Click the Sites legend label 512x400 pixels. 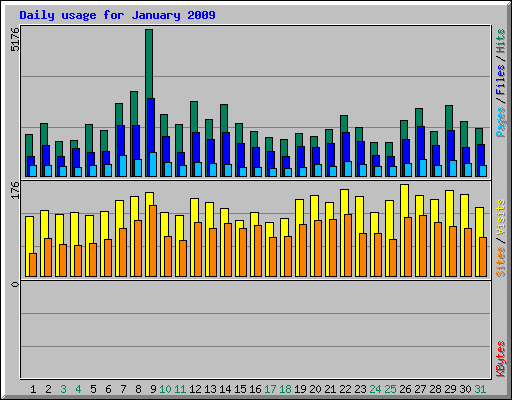[501, 262]
